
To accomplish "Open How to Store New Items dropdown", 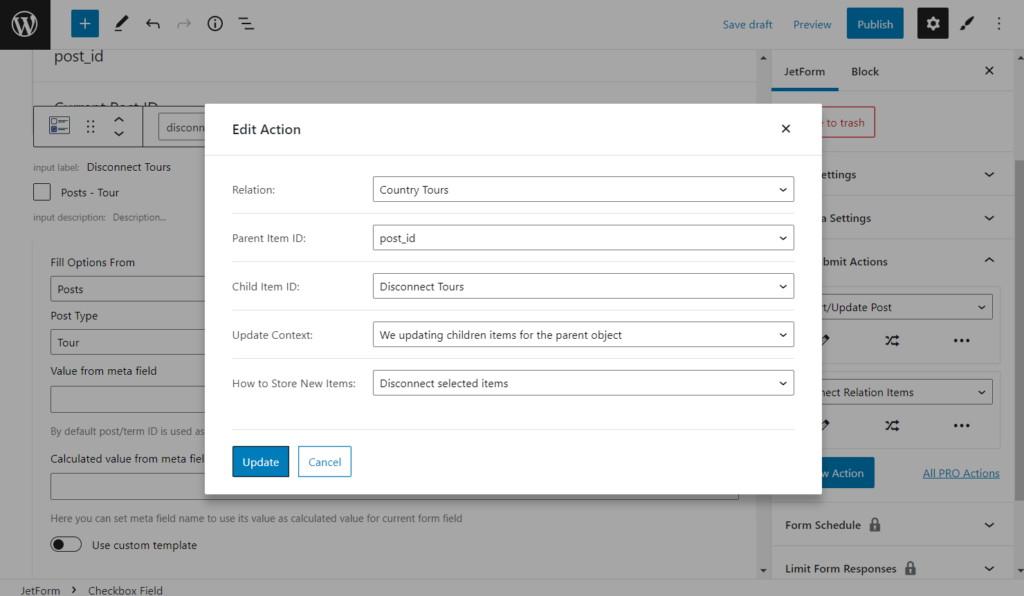I will coord(583,383).
